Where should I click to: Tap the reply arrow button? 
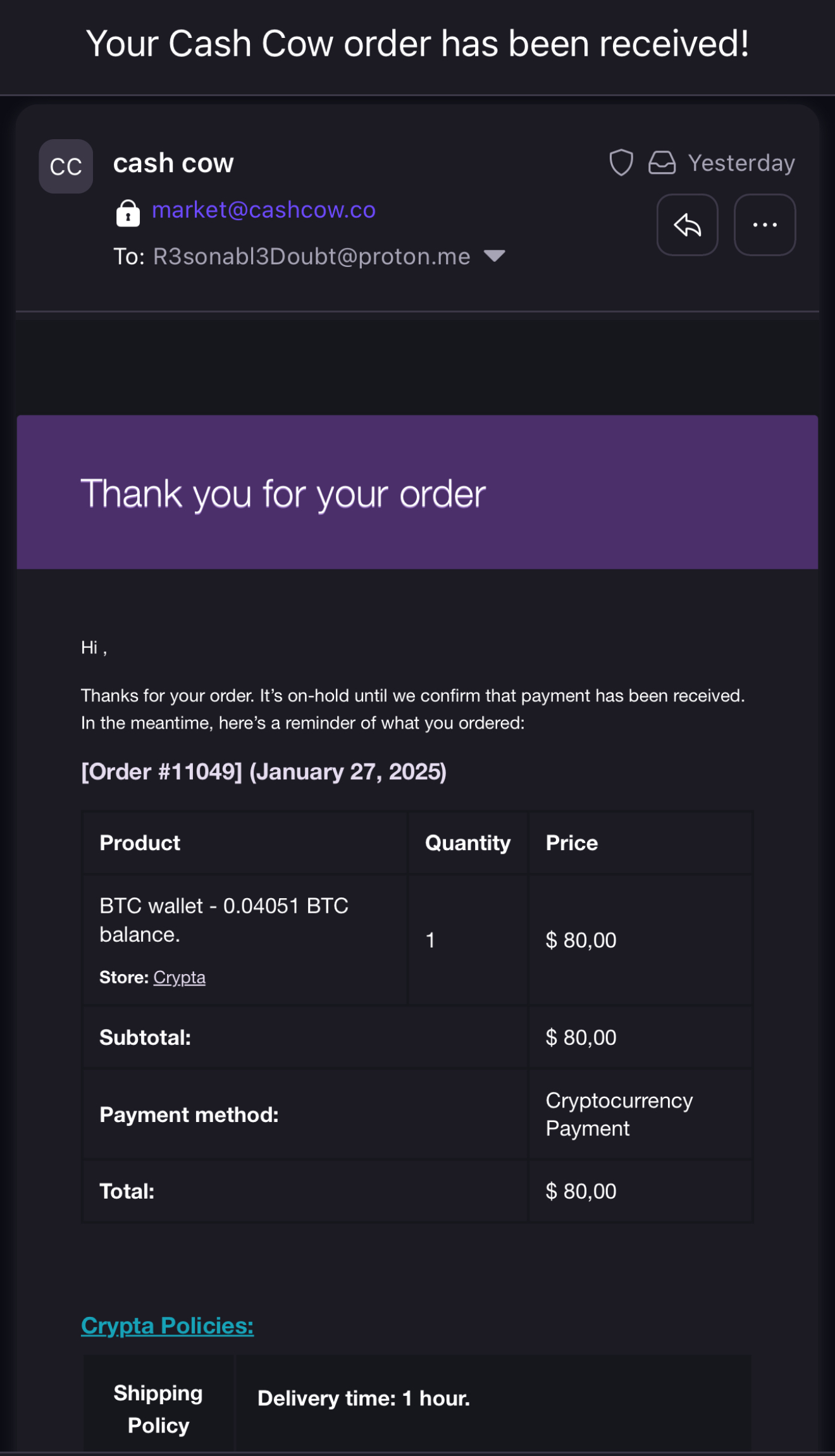[x=687, y=225]
